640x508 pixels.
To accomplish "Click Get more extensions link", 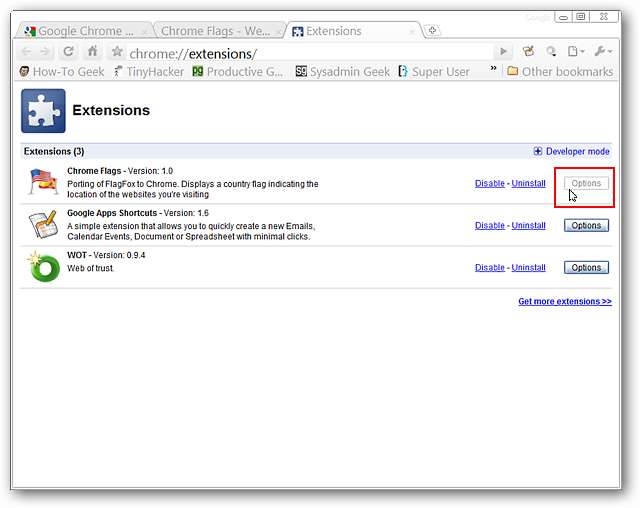I will [x=564, y=301].
